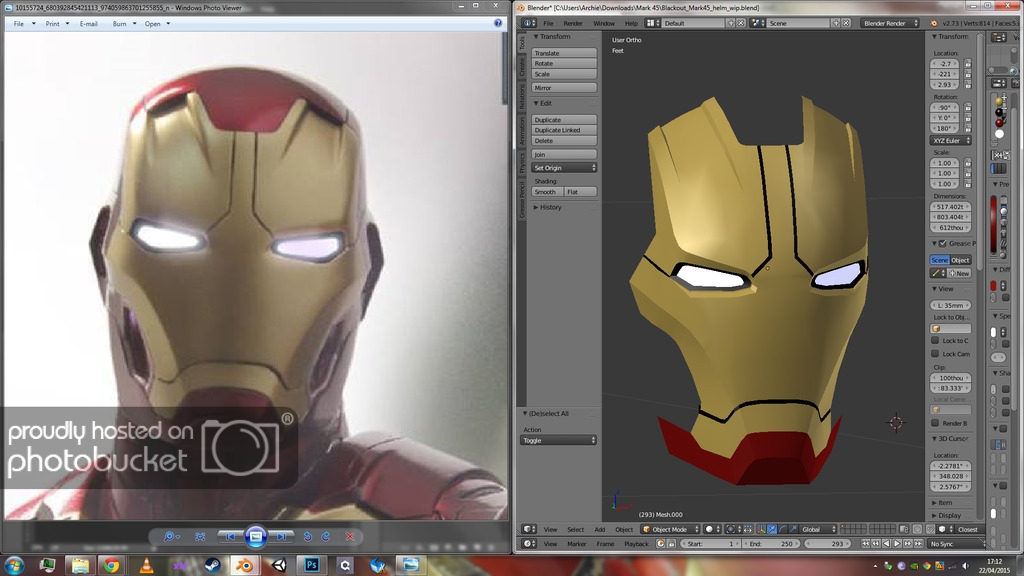The height and width of the screenshot is (576, 1024).
Task: Go to next photo in Photo Viewer
Action: pos(281,537)
